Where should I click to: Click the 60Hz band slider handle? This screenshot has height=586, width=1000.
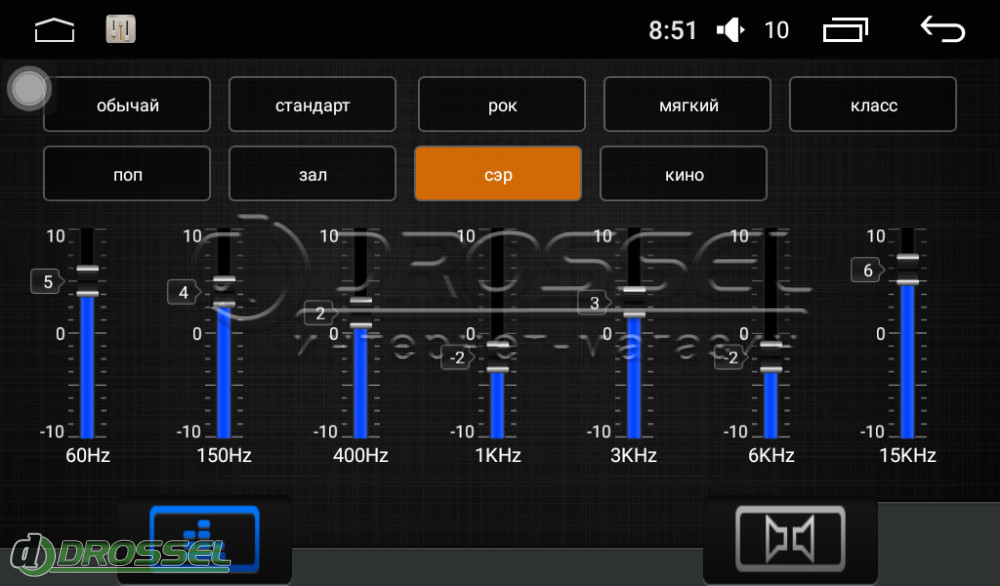pos(88,281)
